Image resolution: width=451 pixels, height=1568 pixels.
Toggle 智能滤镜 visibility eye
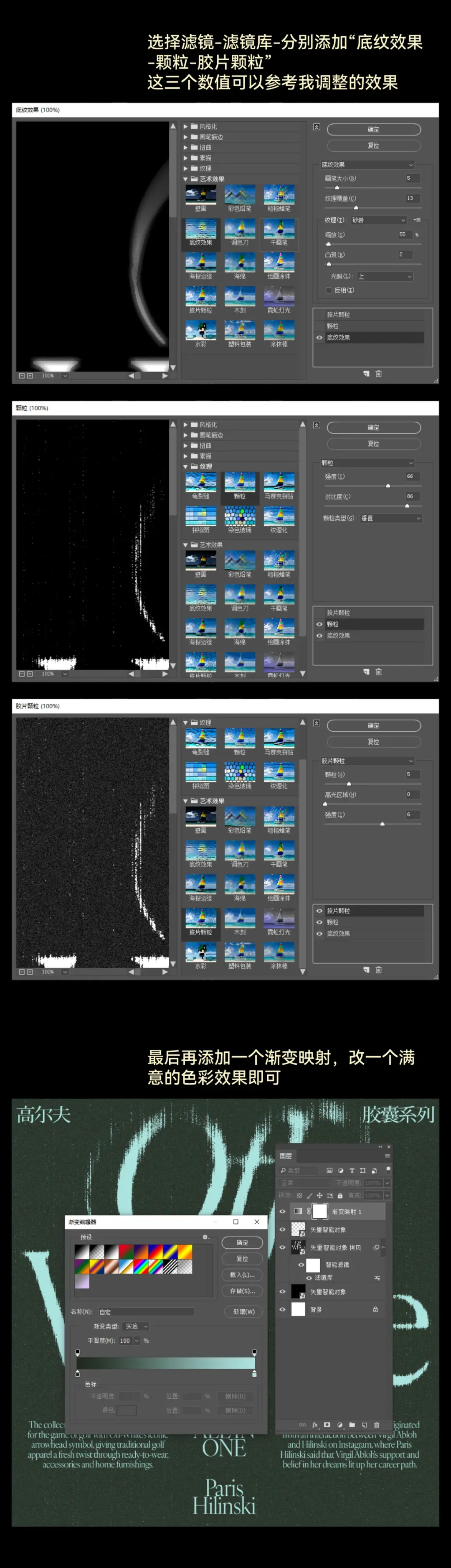(x=301, y=1264)
